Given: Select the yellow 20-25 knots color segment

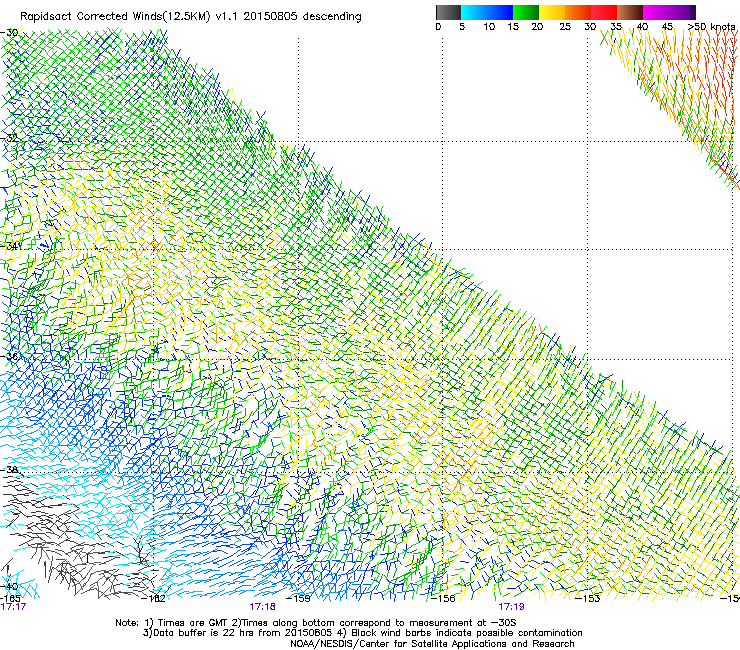Looking at the screenshot, I should point(552,12).
